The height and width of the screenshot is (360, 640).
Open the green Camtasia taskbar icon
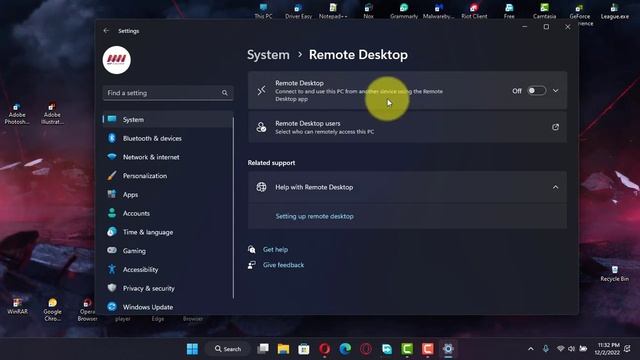pyautogui.click(x=407, y=349)
